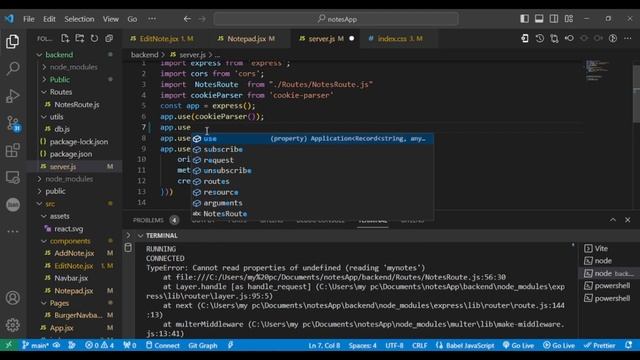Open the Go menu
Screen dimensions: 640x360
coord(132,19)
